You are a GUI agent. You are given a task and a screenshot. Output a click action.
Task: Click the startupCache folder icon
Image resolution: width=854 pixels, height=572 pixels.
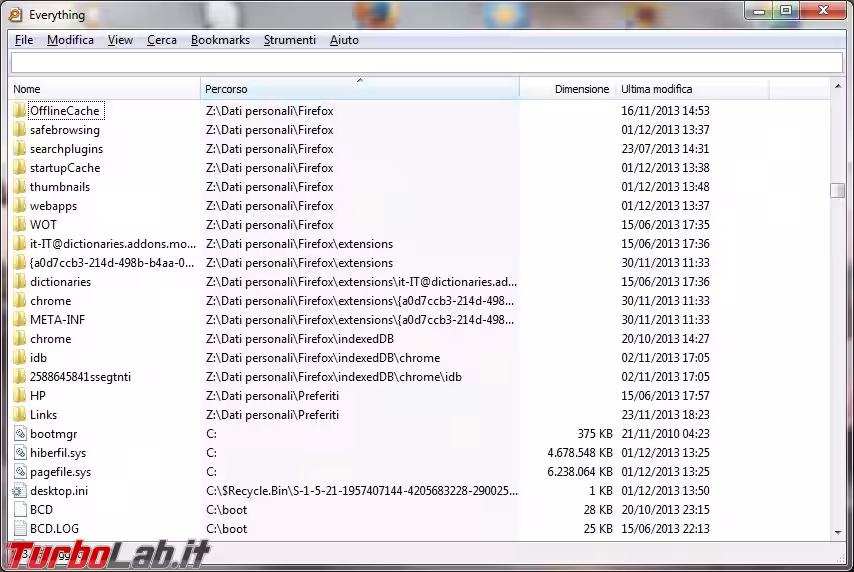(20, 168)
